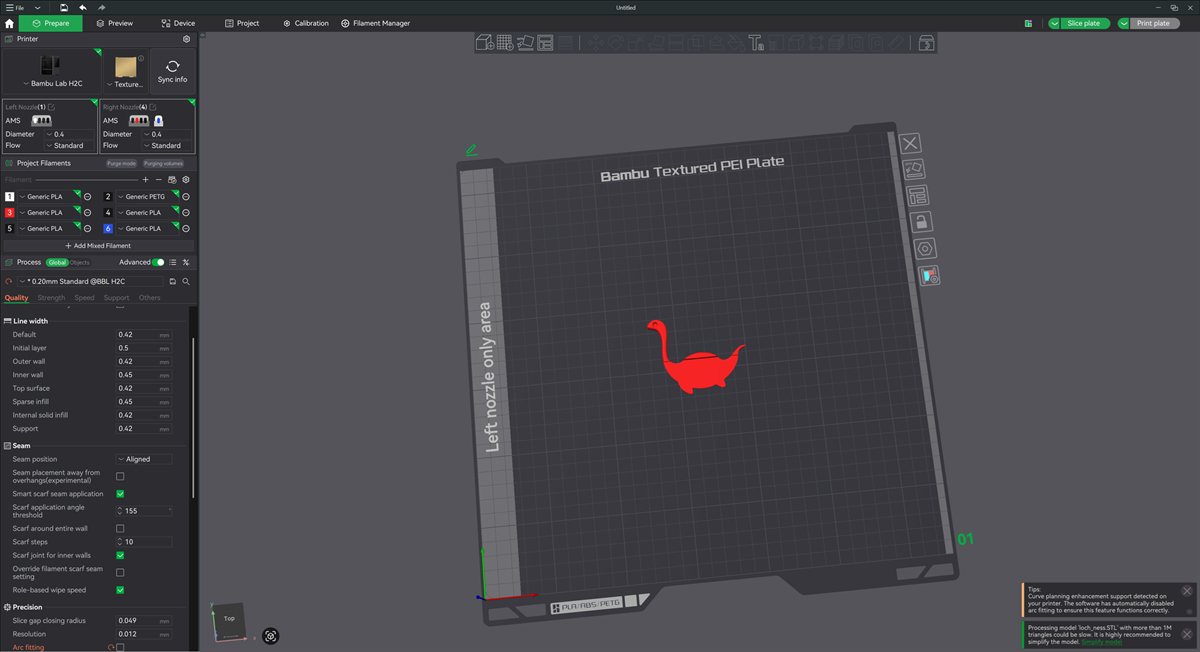Toggle the Advanced switch
Image resolution: width=1200 pixels, height=652 pixels.
coord(158,262)
